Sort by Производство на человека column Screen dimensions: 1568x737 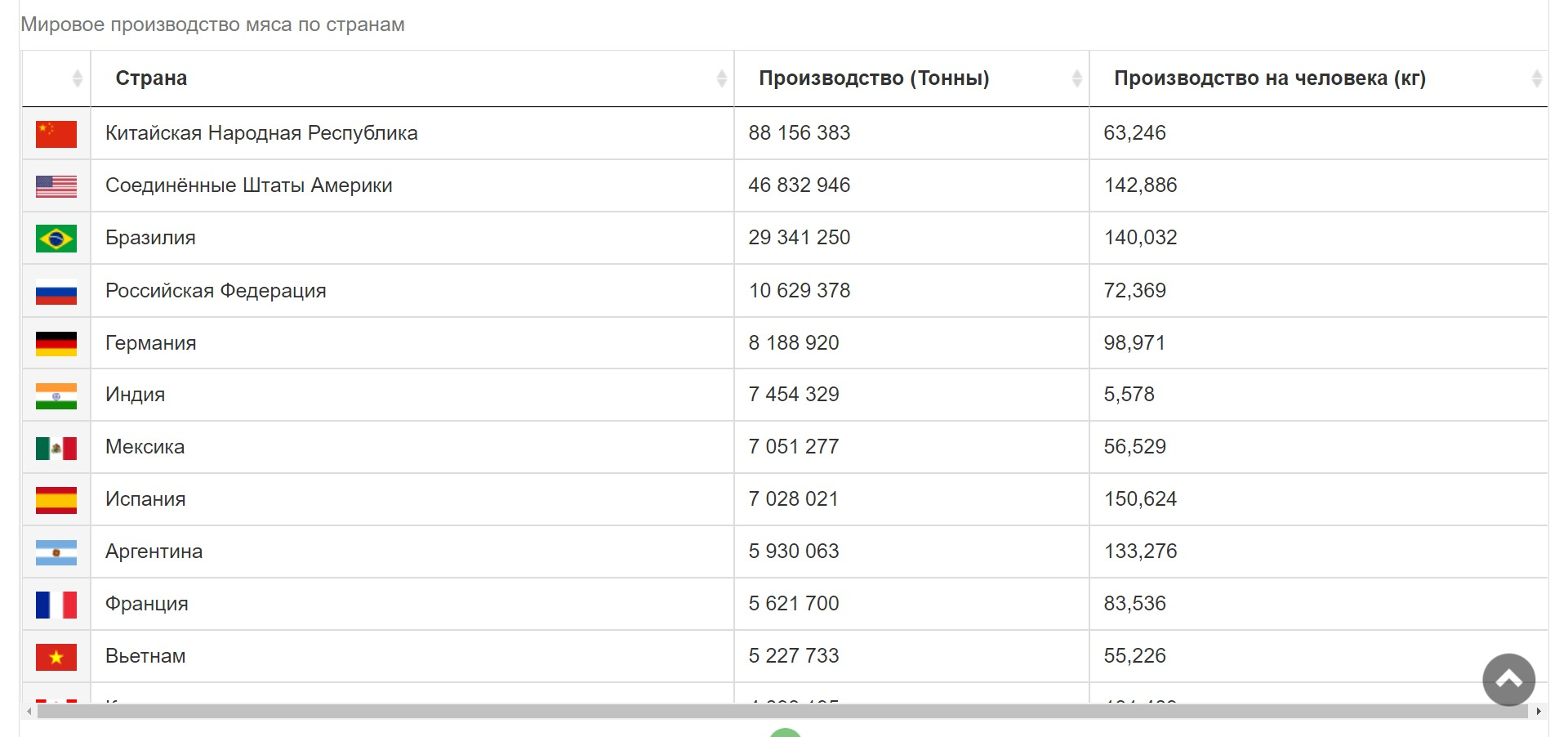point(1269,78)
